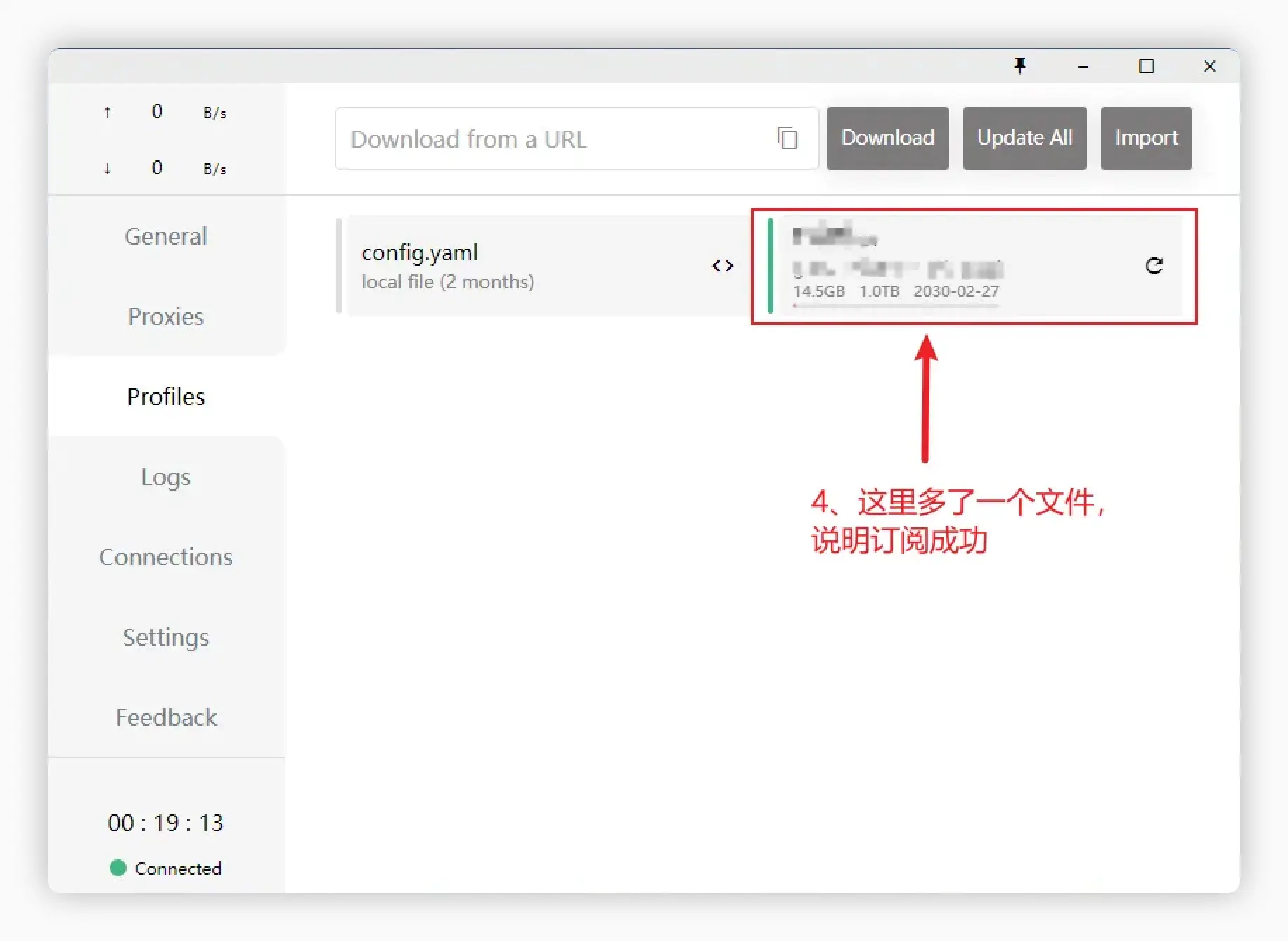This screenshot has height=941, width=1288.
Task: Open the Settings section
Action: [x=166, y=637]
